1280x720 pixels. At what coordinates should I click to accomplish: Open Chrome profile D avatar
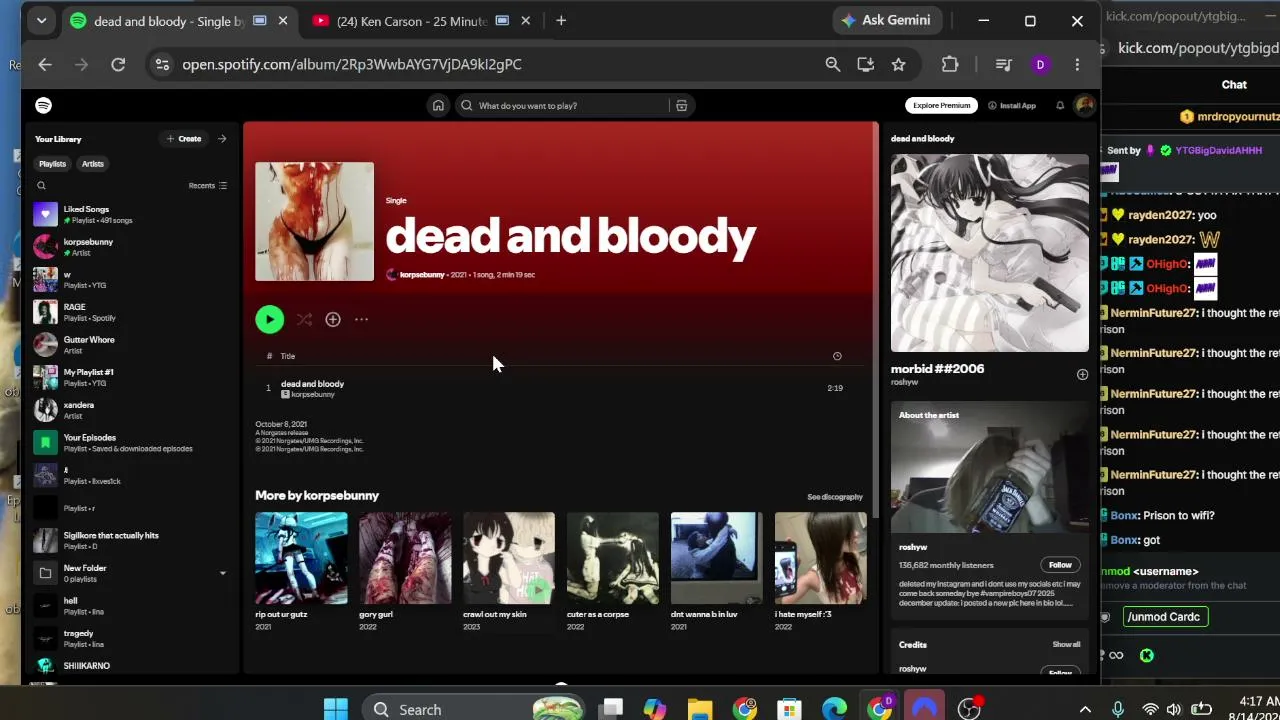coord(1040,64)
